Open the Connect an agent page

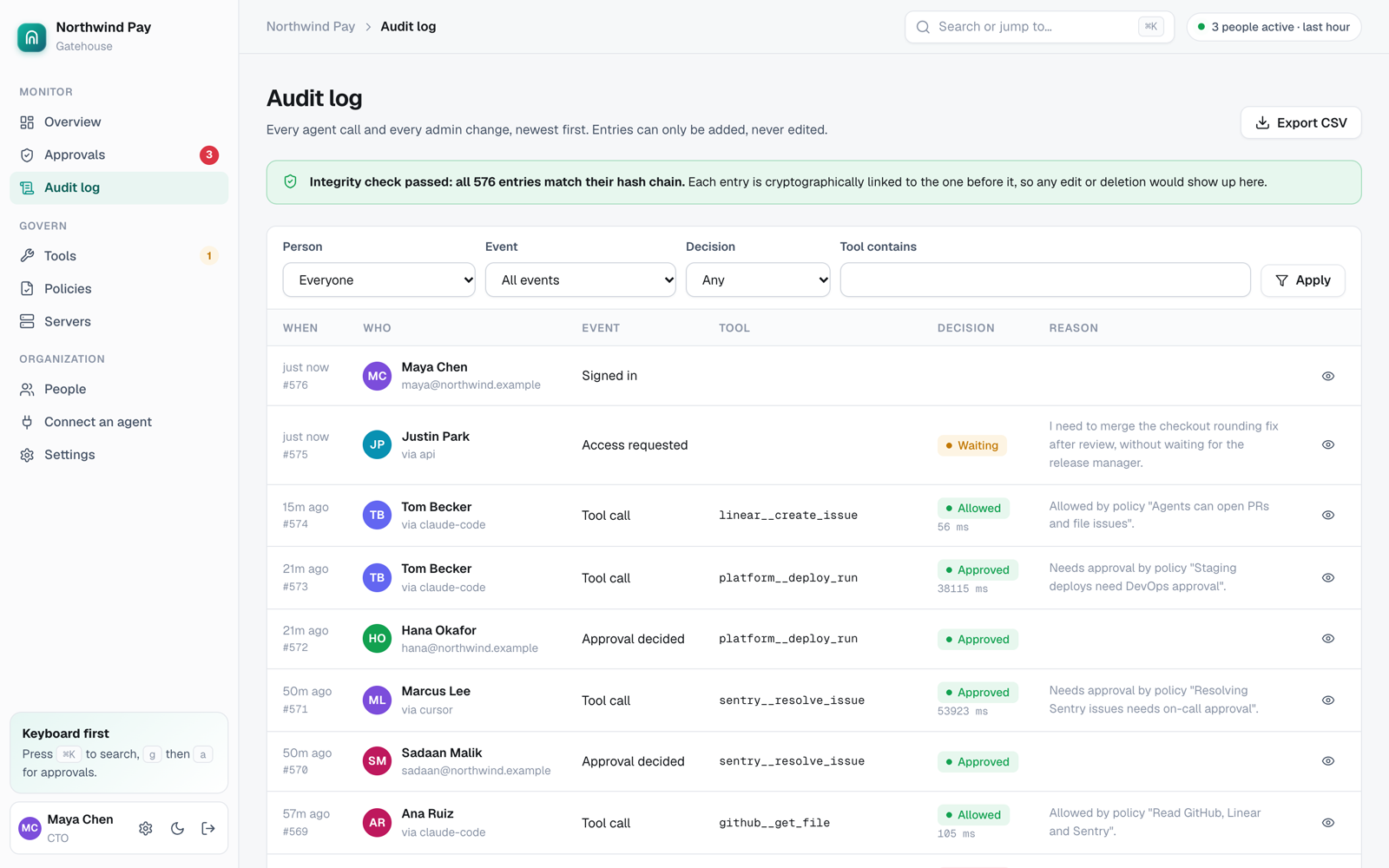(x=119, y=423)
